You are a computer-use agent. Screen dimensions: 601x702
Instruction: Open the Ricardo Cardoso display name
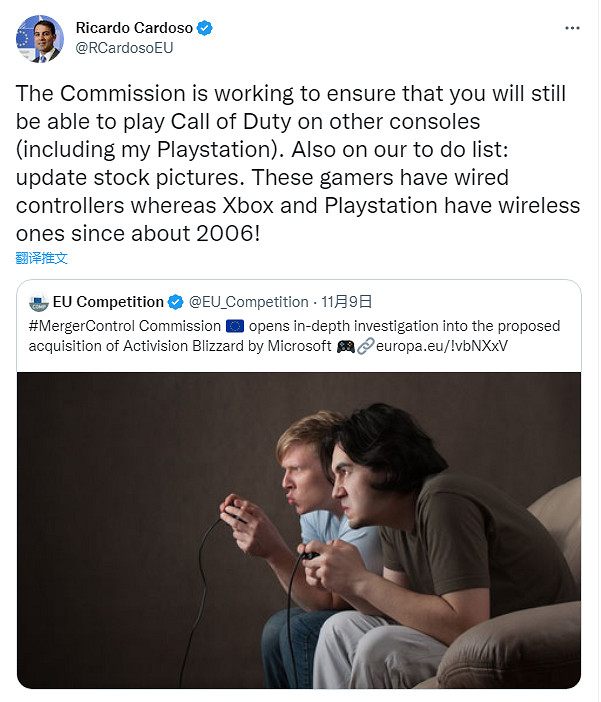134,28
